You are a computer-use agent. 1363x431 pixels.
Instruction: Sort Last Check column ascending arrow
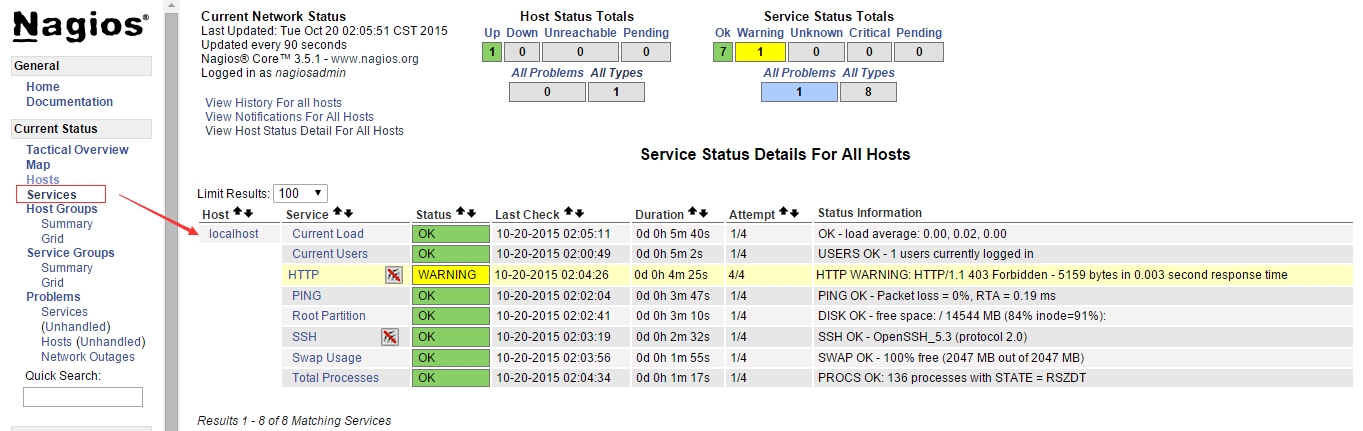coord(569,214)
